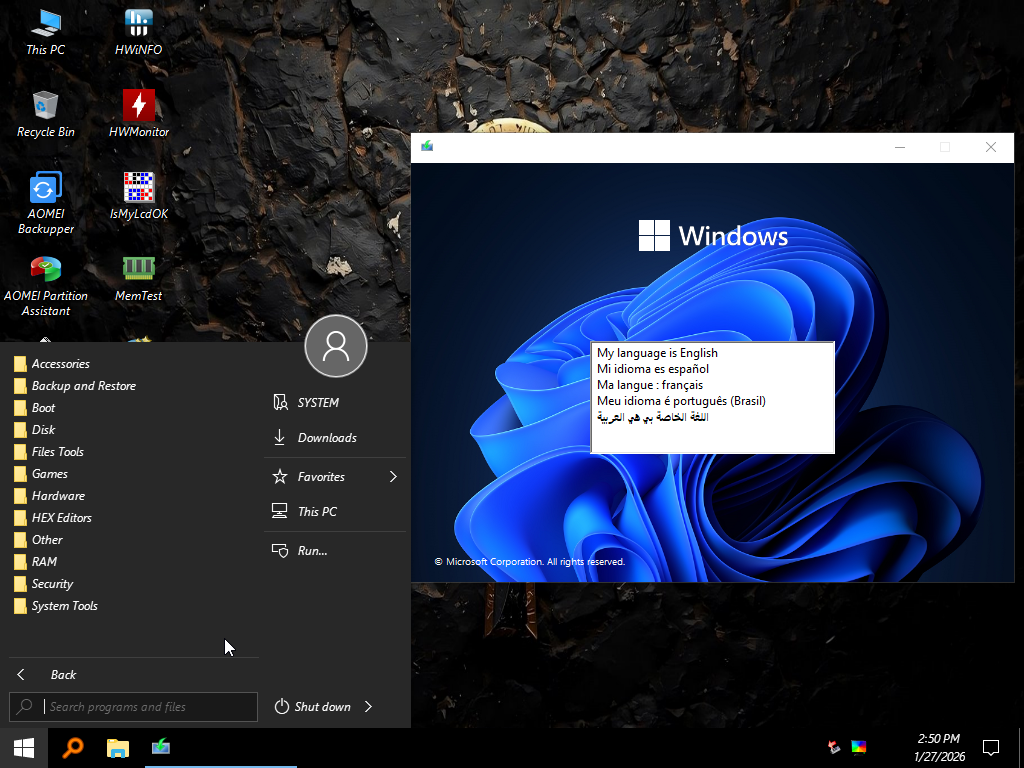Open Run... from the Start menu
This screenshot has height=768, width=1024.
pyautogui.click(x=310, y=550)
